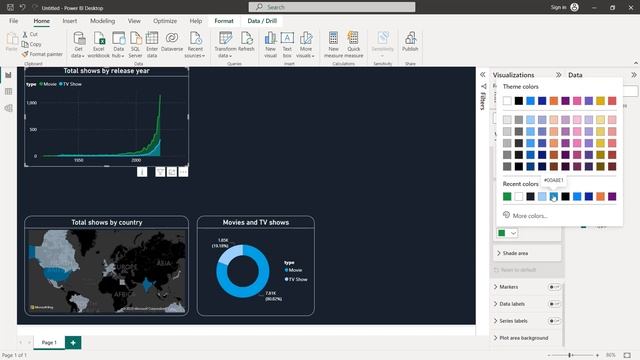Add a Text box

(287, 45)
